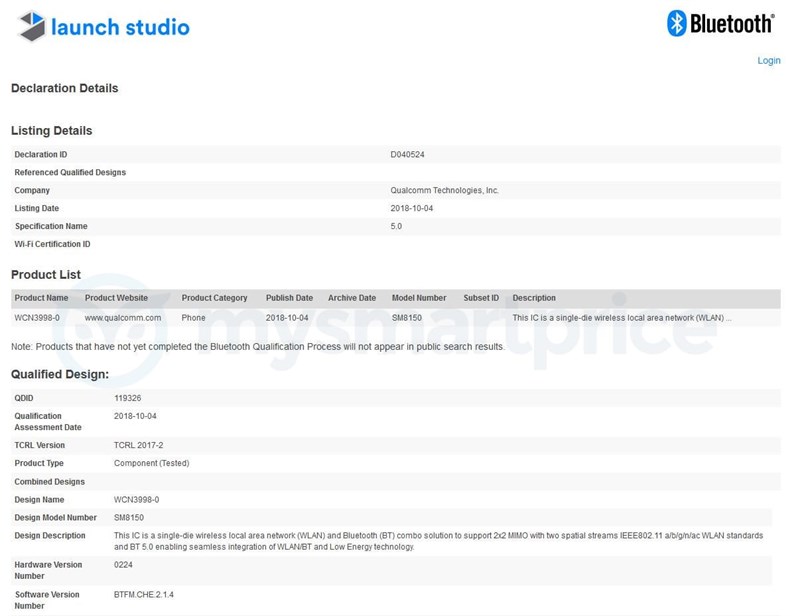Image resolution: width=800 pixels, height=616 pixels.
Task: Click the QDID label
Action: point(23,398)
